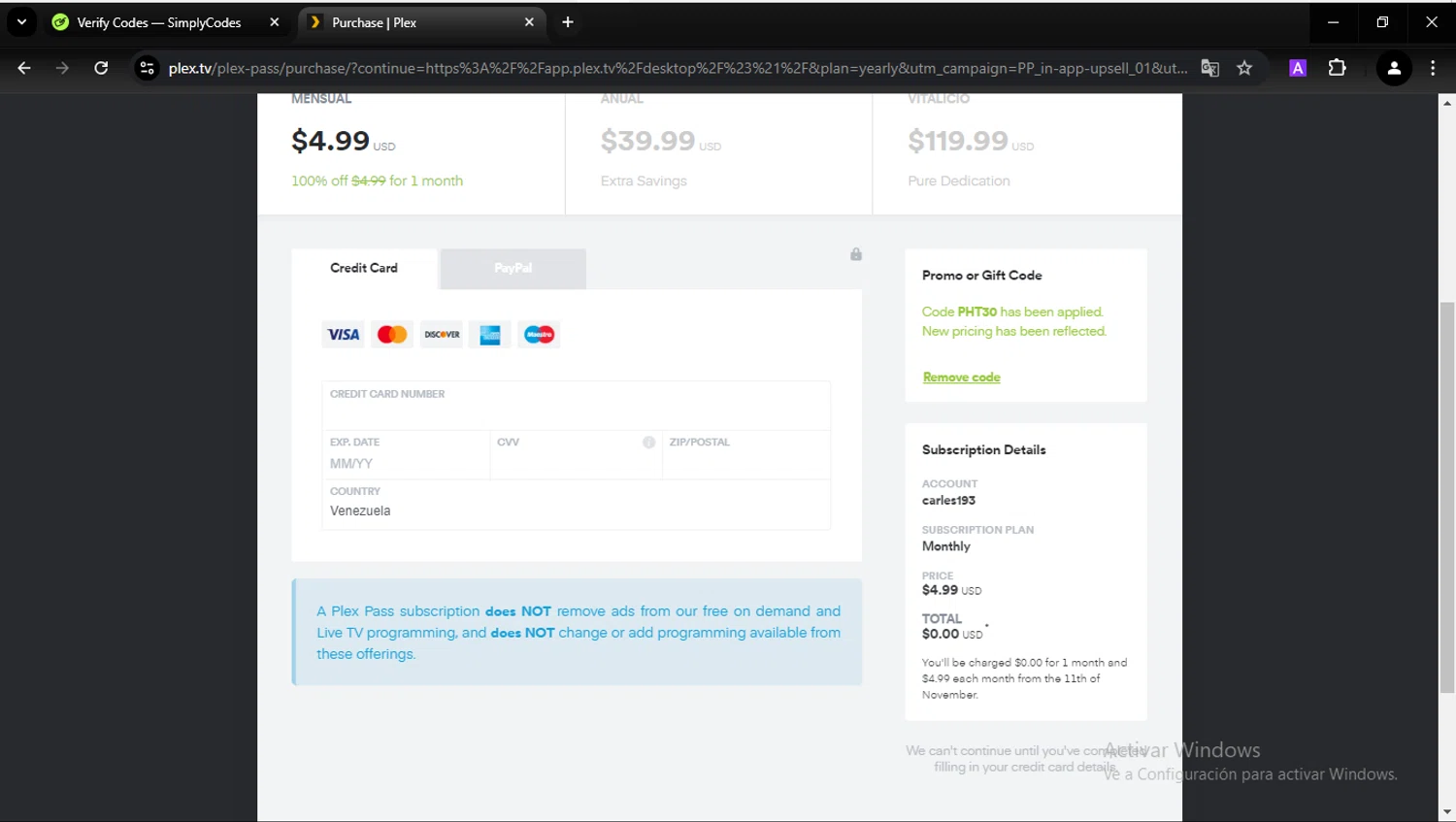Image resolution: width=1456 pixels, height=822 pixels.
Task: Reload the Plex purchase page
Action: tap(101, 68)
